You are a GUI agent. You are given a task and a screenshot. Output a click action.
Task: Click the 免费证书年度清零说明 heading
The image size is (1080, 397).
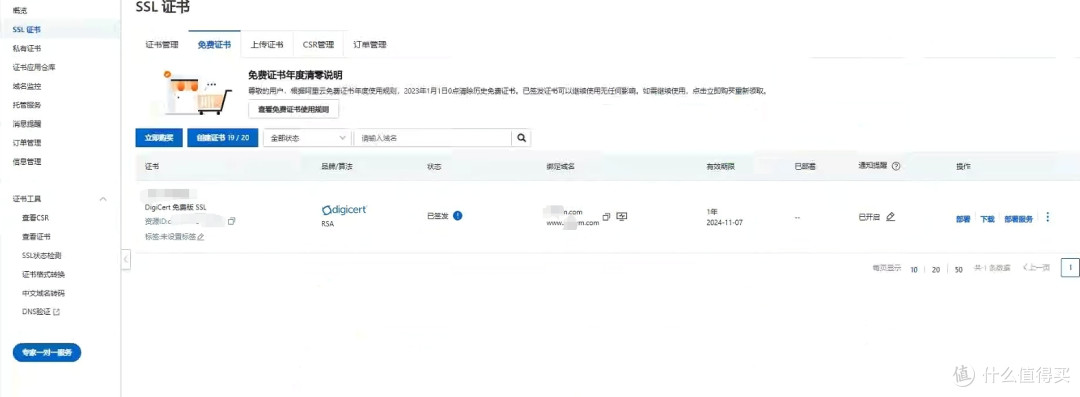click(x=295, y=75)
